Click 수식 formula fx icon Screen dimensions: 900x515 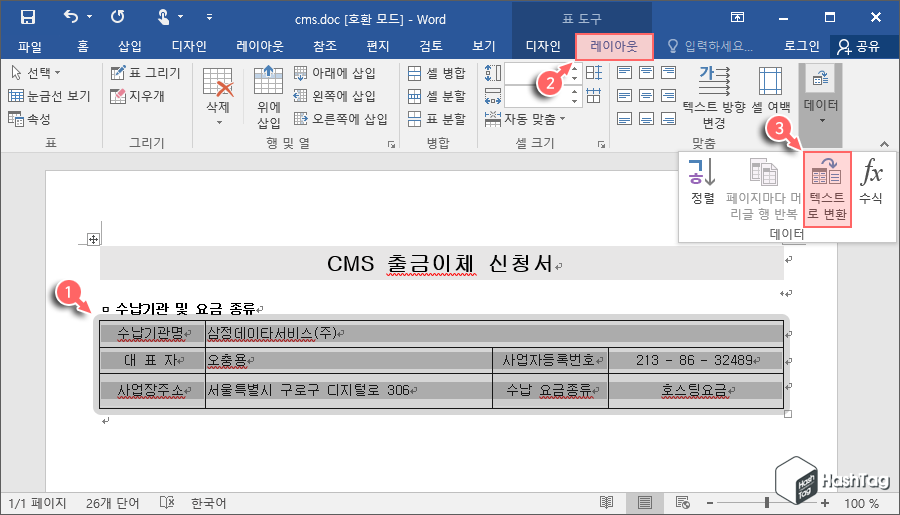point(871,181)
